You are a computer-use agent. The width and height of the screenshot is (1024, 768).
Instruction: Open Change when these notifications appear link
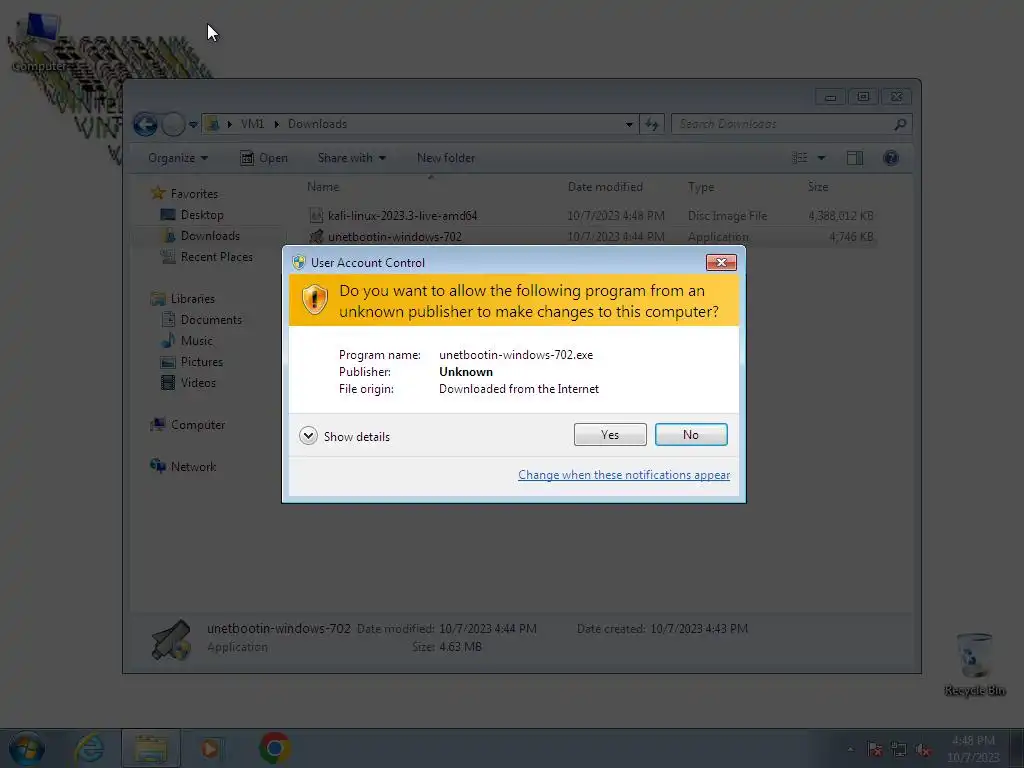tap(624, 475)
